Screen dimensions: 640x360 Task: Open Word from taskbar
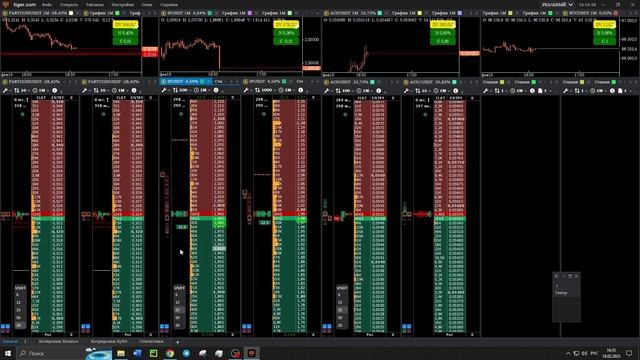(x=137, y=353)
